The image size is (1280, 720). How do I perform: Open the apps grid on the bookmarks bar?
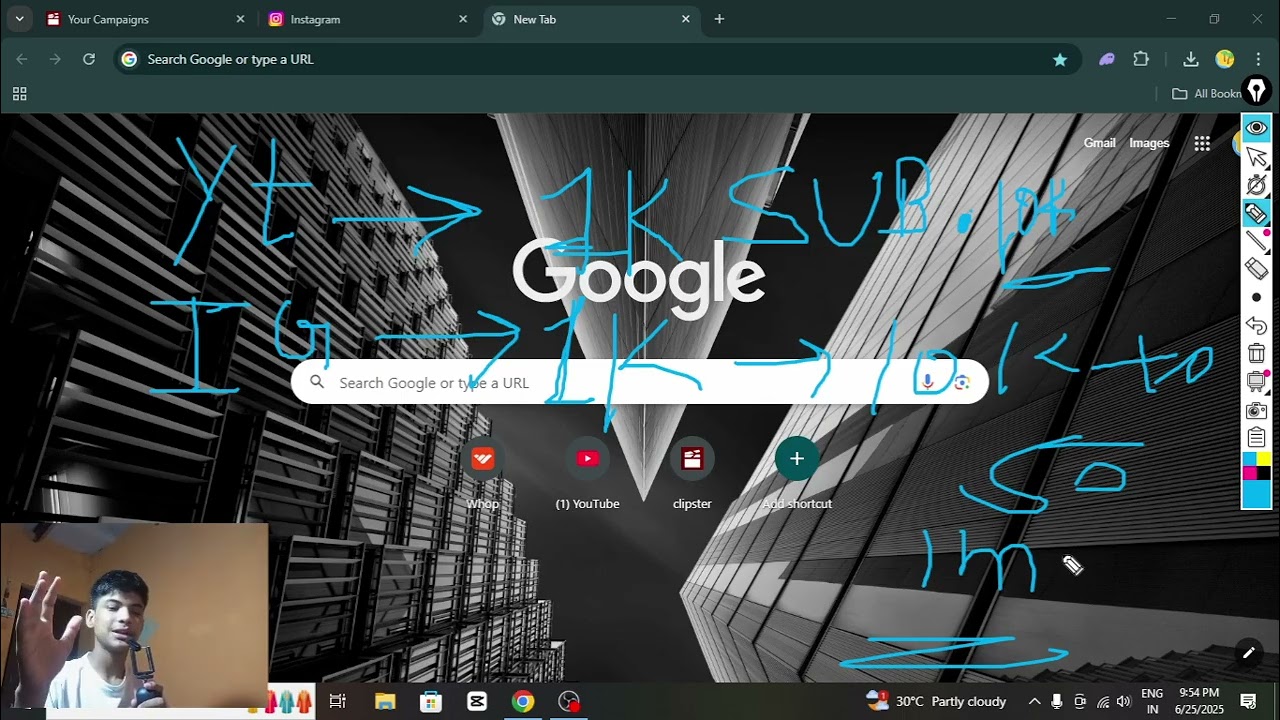click(x=19, y=94)
